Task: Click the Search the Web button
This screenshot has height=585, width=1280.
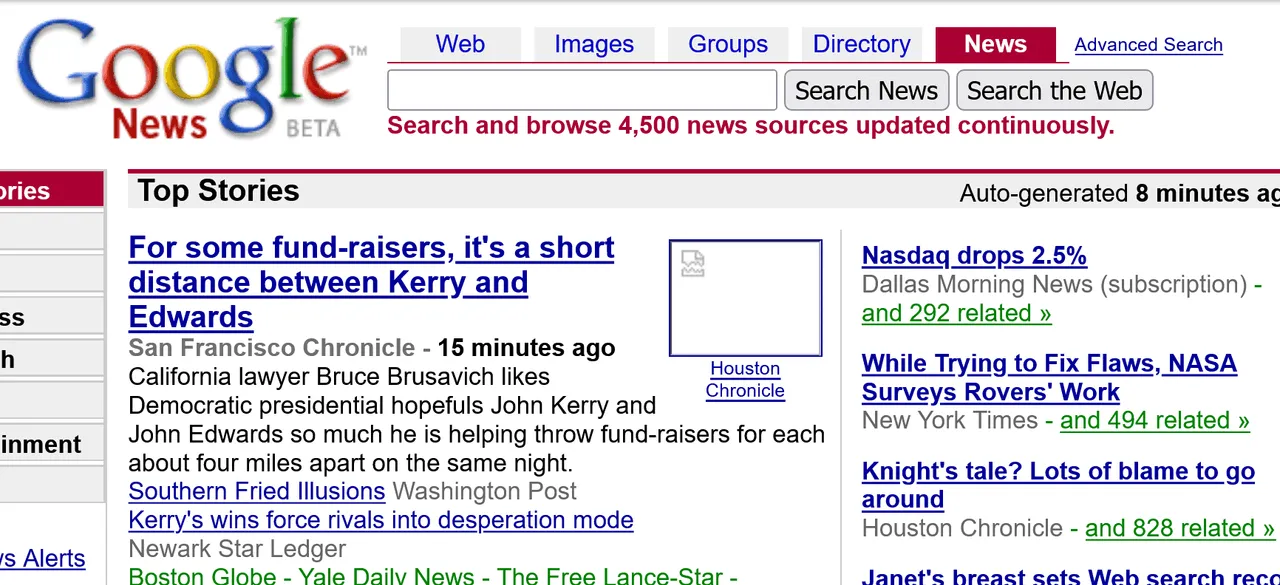Action: [x=1054, y=90]
